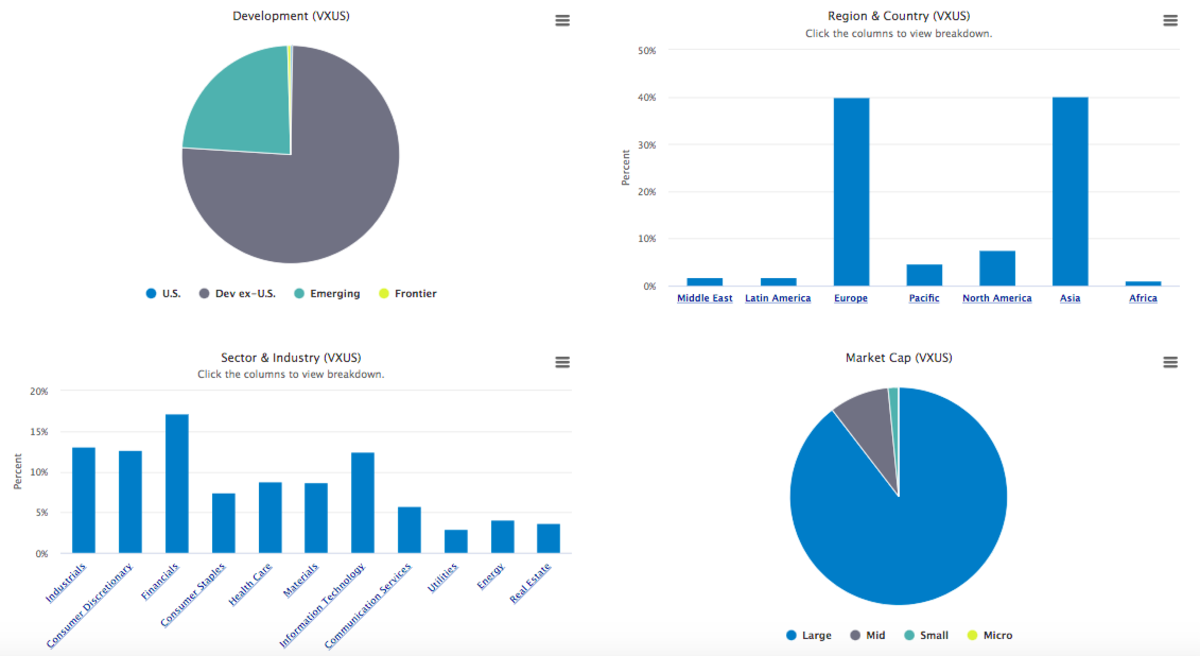The width and height of the screenshot is (1200, 656).
Task: Click the Middle East bar
Action: tap(705, 282)
